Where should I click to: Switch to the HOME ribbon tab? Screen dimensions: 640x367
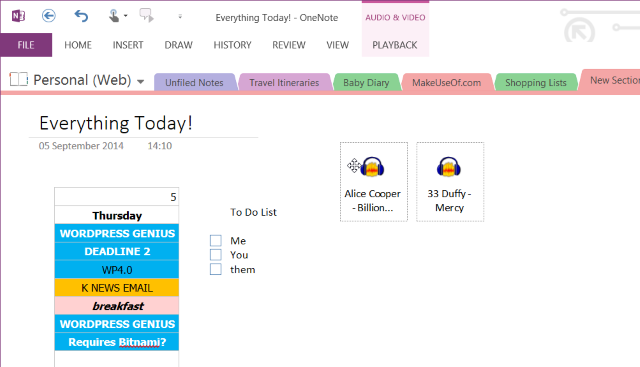(x=78, y=45)
